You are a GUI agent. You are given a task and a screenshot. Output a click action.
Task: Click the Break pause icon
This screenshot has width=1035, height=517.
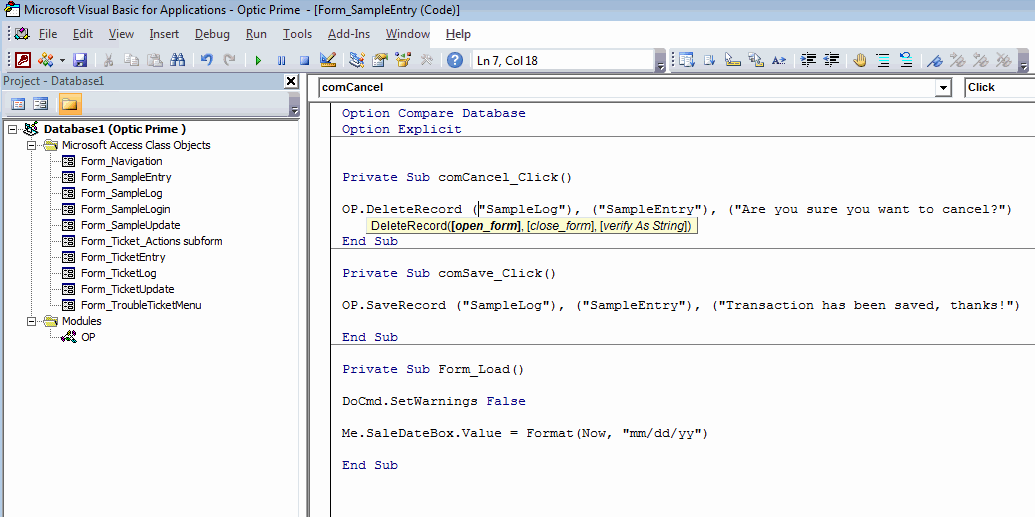coord(281,60)
